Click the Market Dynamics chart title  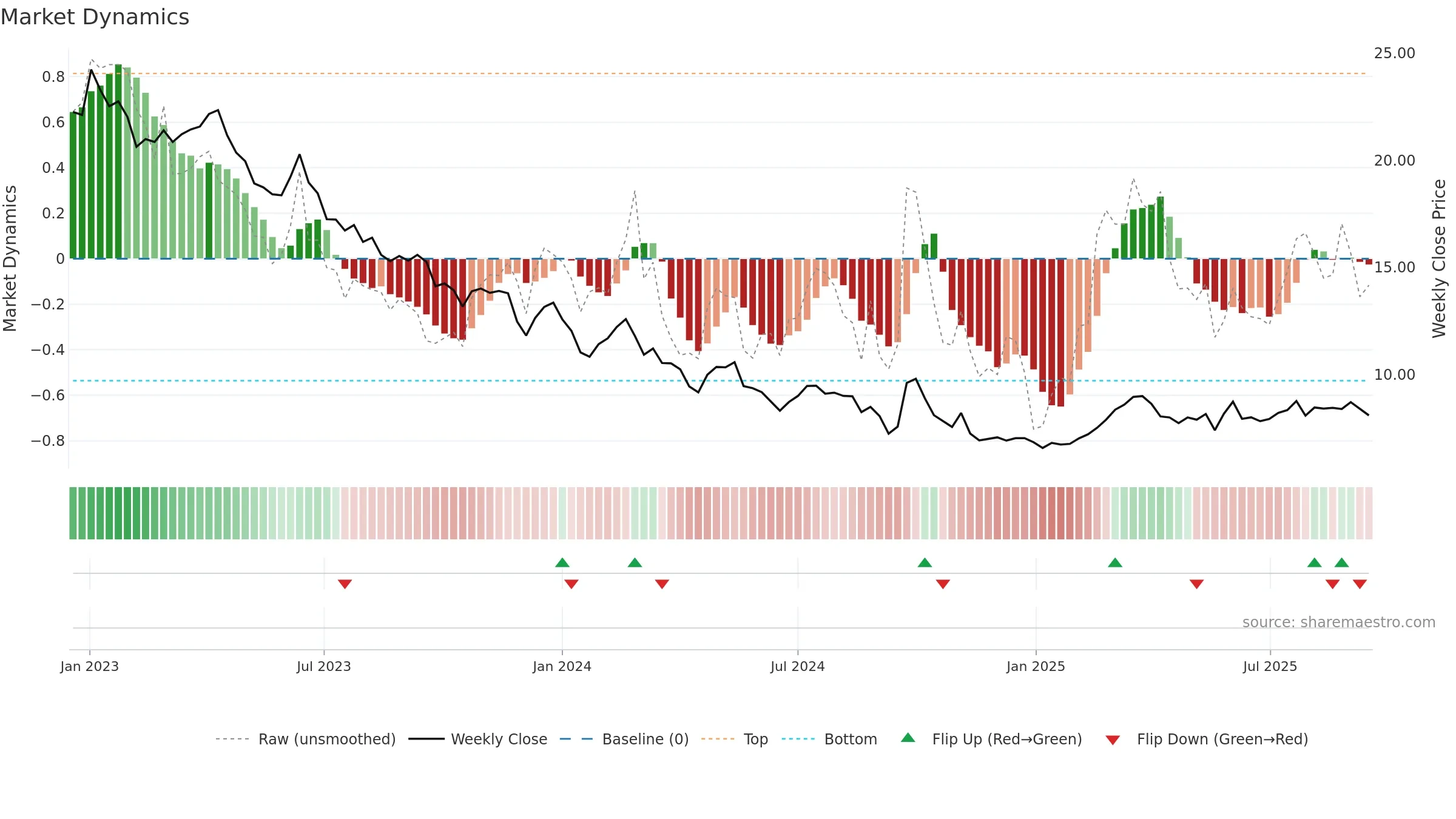point(95,17)
